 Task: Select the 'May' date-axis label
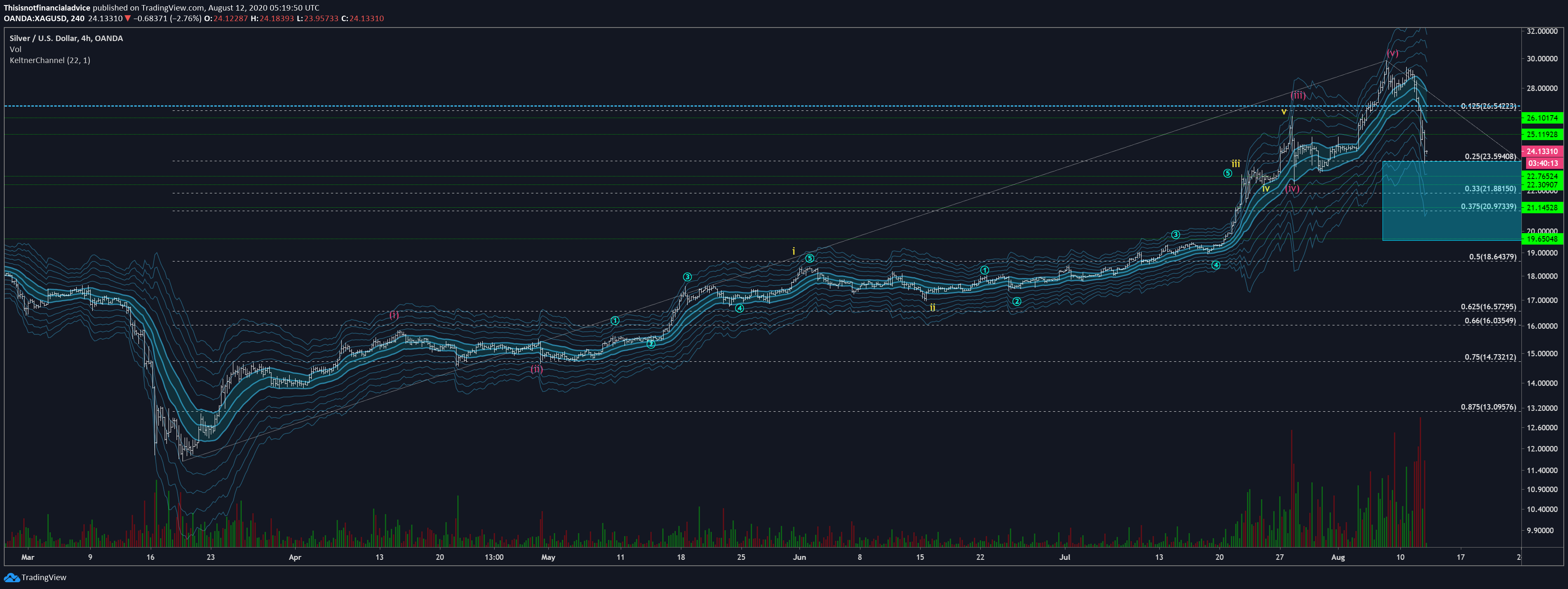548,557
